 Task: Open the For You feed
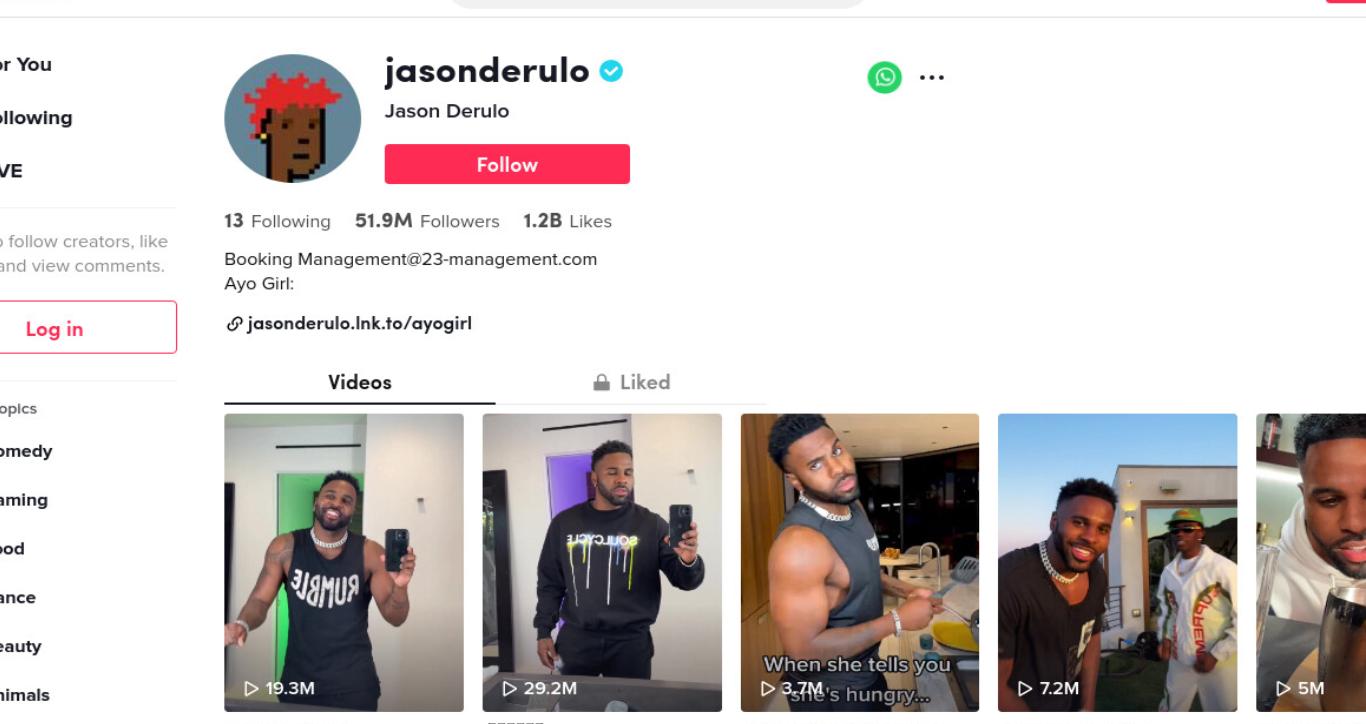pyautogui.click(x=26, y=64)
